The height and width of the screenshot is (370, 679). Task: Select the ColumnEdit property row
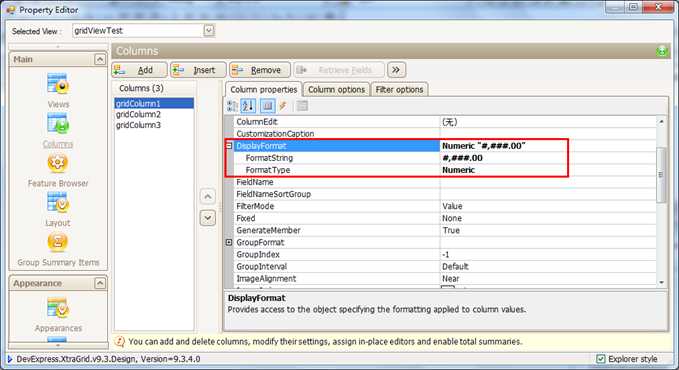pyautogui.click(x=445, y=122)
